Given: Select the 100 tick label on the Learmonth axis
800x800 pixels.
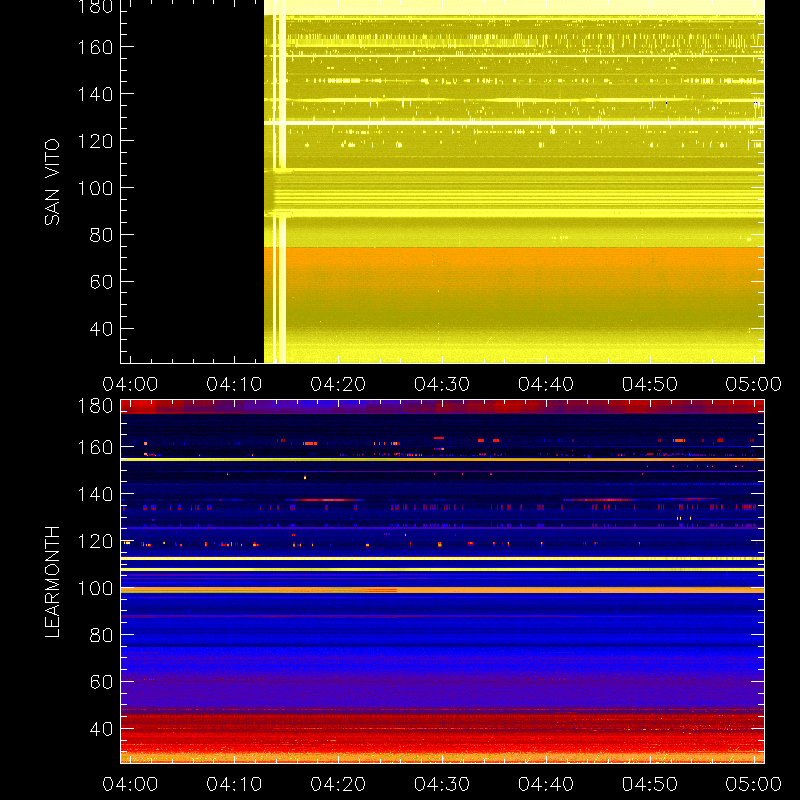Looking at the screenshot, I should coord(95,588).
